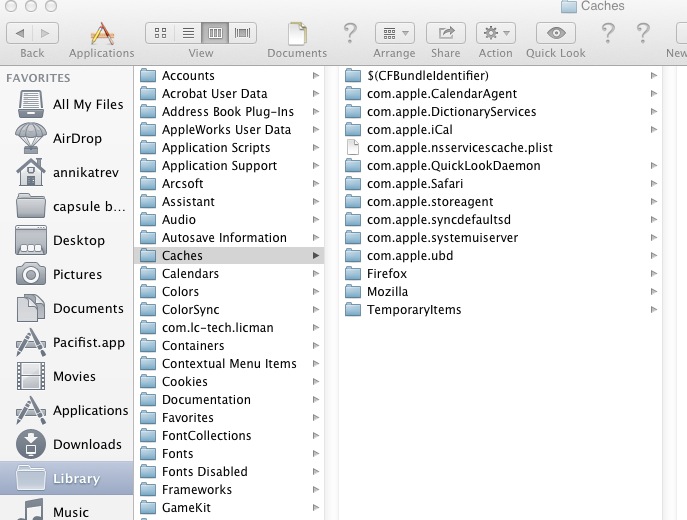The height and width of the screenshot is (520, 687).
Task: Select the Accounts folder
Action: click(x=229, y=76)
